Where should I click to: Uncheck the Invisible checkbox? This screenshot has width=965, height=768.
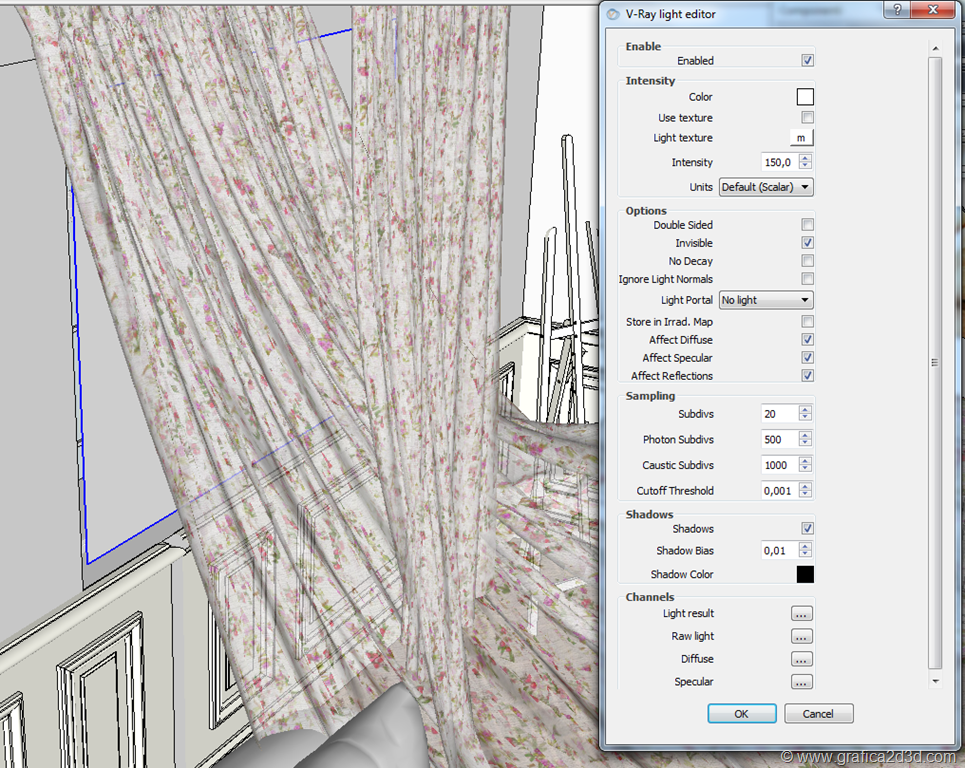[808, 243]
